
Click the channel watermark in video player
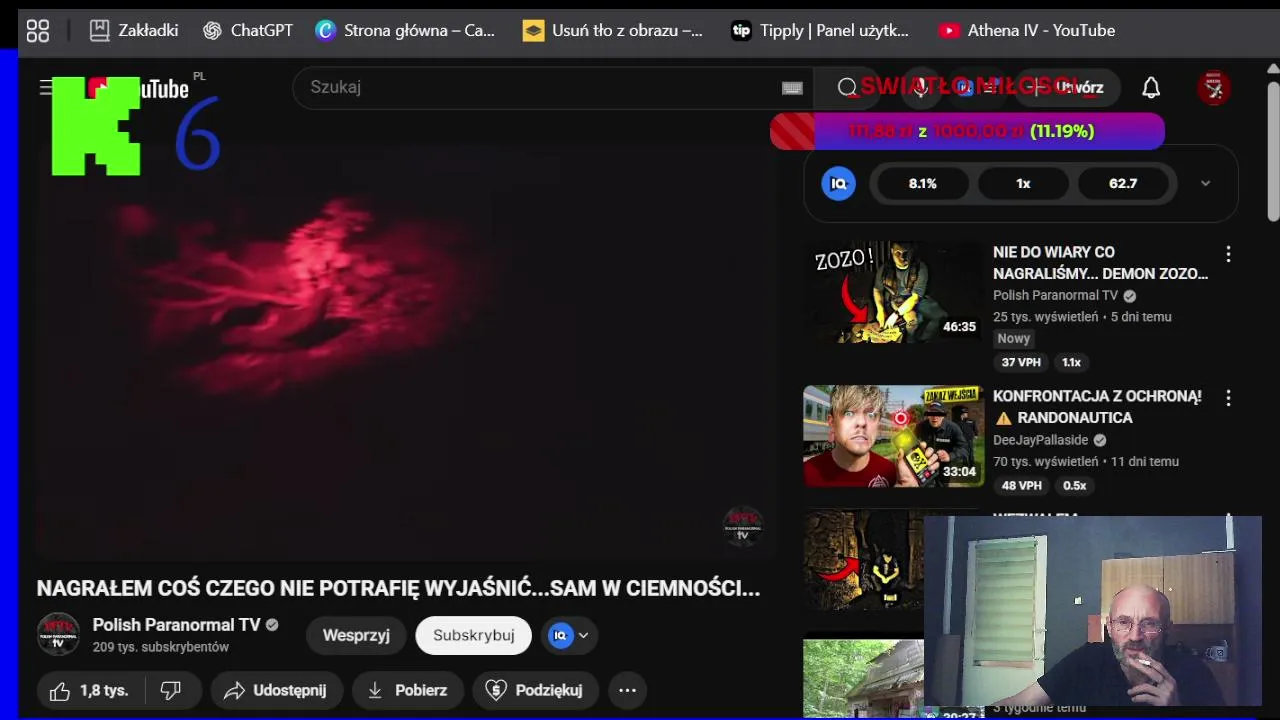click(x=743, y=526)
